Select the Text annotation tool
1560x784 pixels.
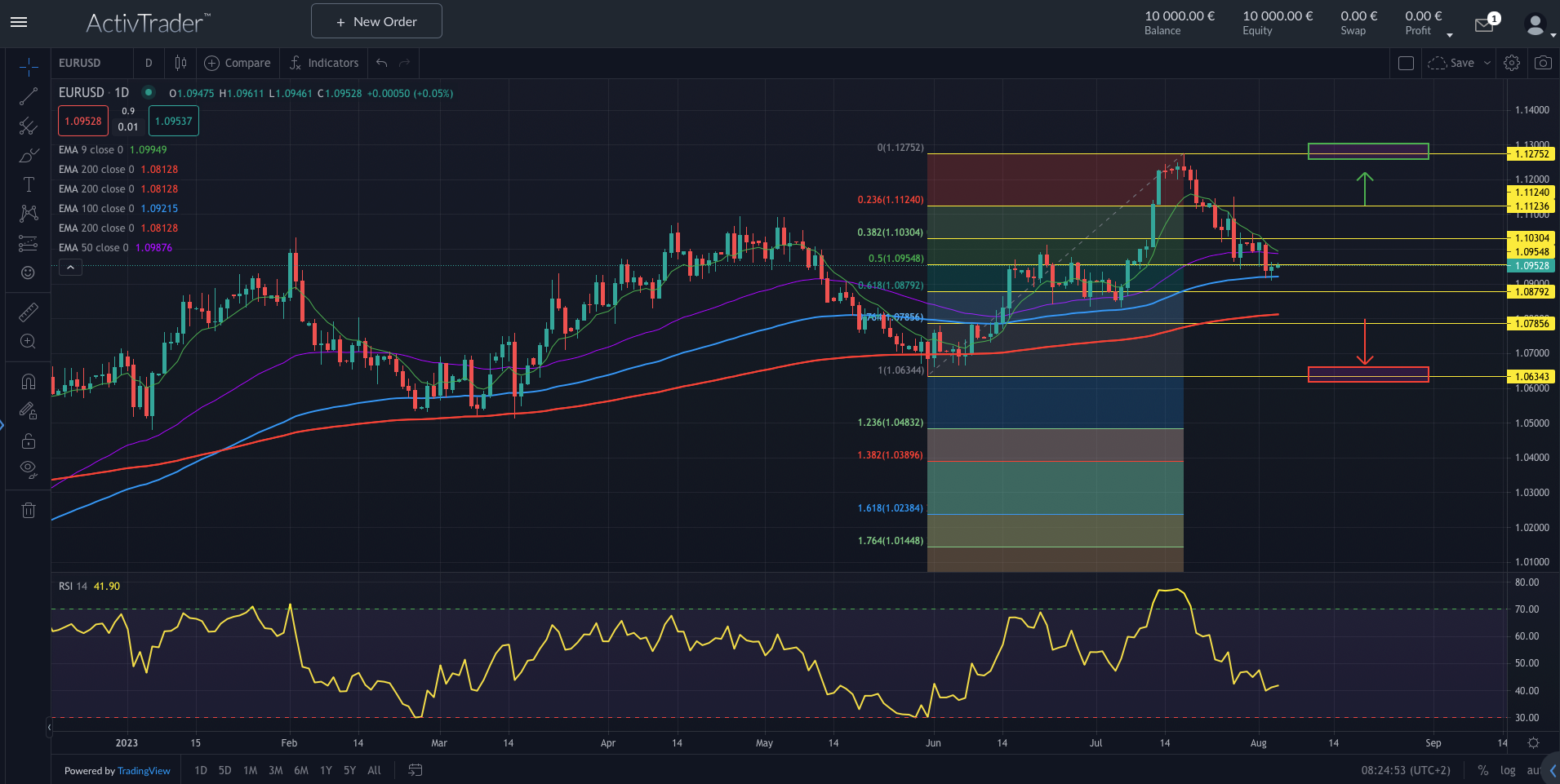pyautogui.click(x=29, y=184)
